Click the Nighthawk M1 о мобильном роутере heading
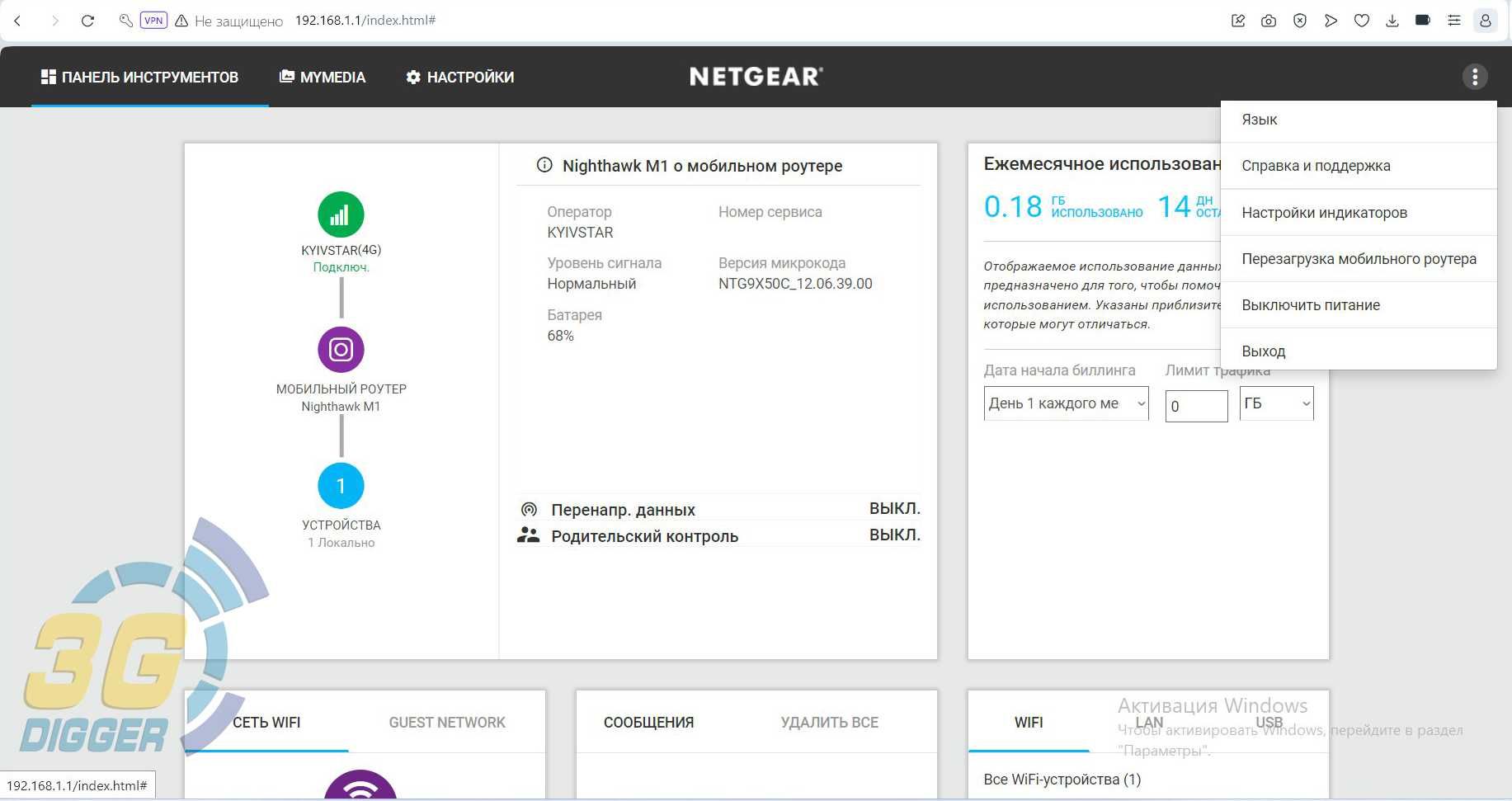1512x801 pixels. pos(702,166)
